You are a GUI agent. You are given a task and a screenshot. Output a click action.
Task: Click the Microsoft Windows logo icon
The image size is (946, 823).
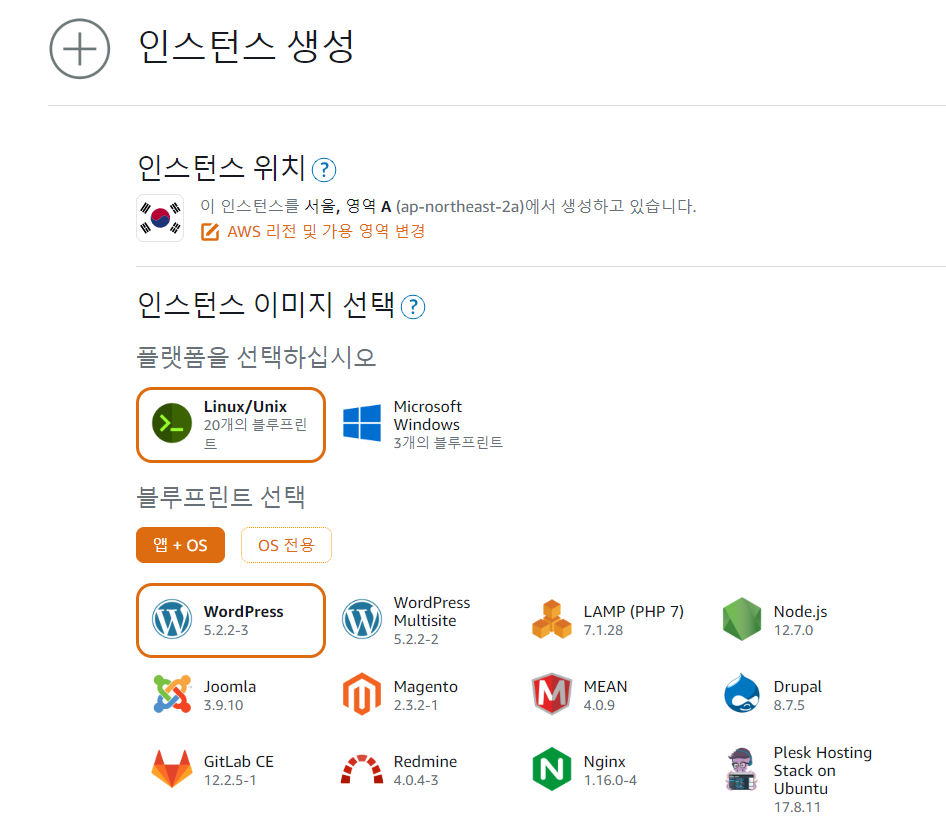pos(362,424)
